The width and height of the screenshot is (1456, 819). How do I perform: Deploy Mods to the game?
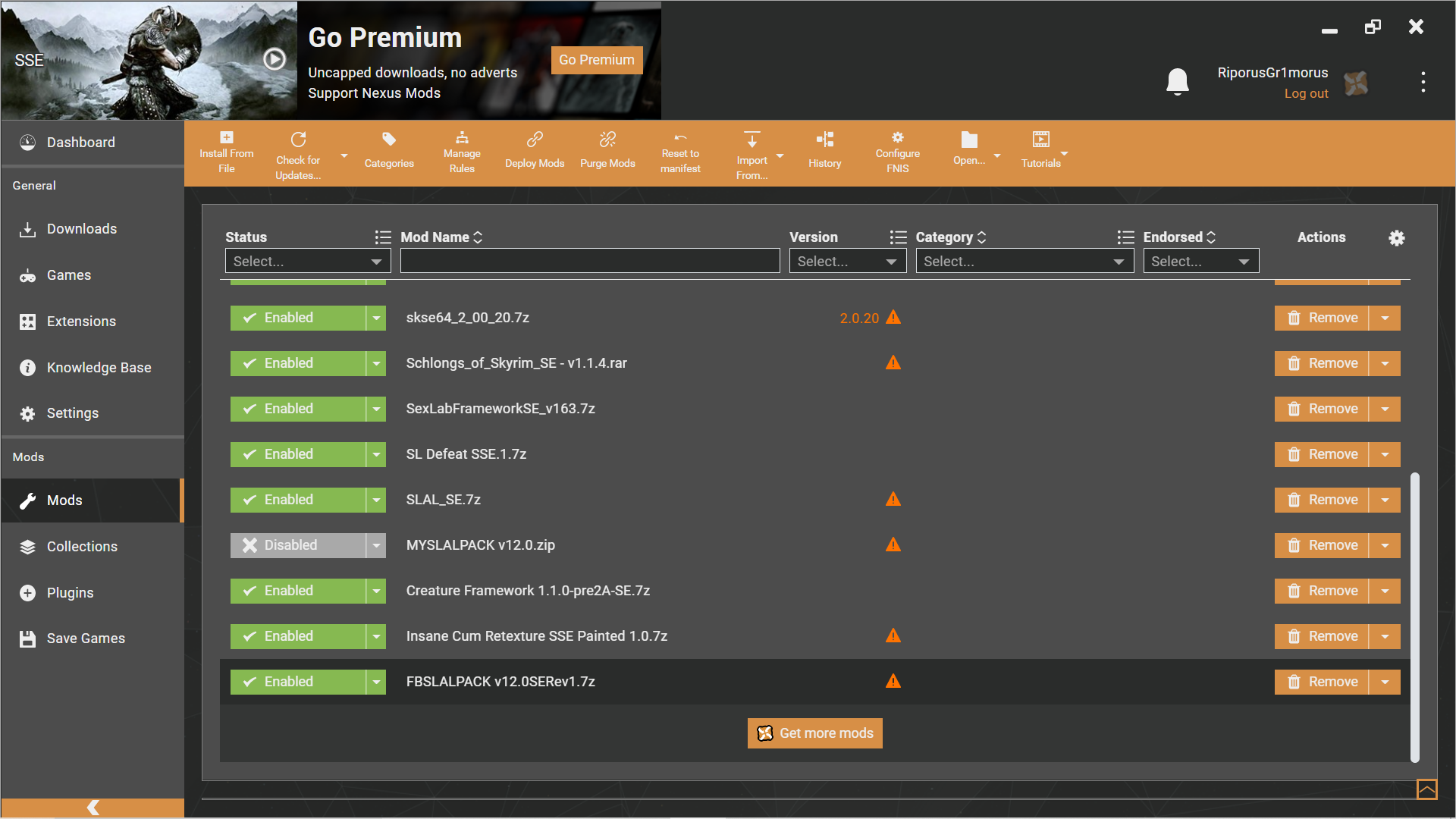click(535, 149)
